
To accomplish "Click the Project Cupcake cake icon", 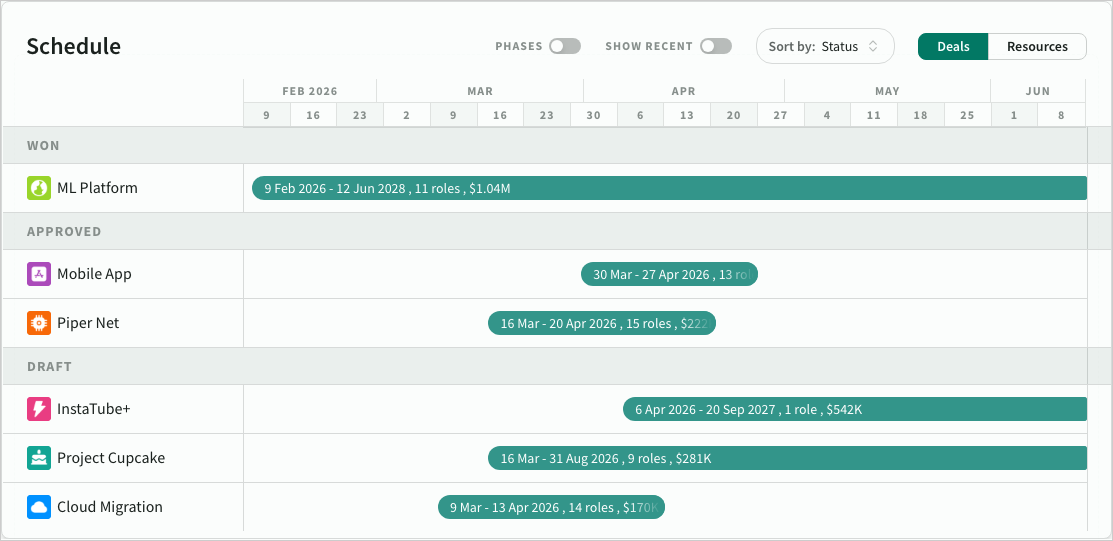I will [39, 458].
